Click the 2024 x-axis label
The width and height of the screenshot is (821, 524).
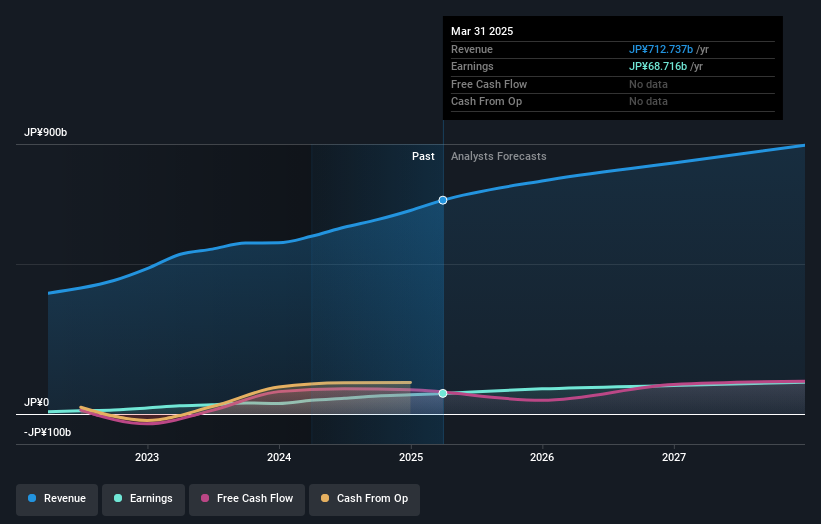point(279,458)
